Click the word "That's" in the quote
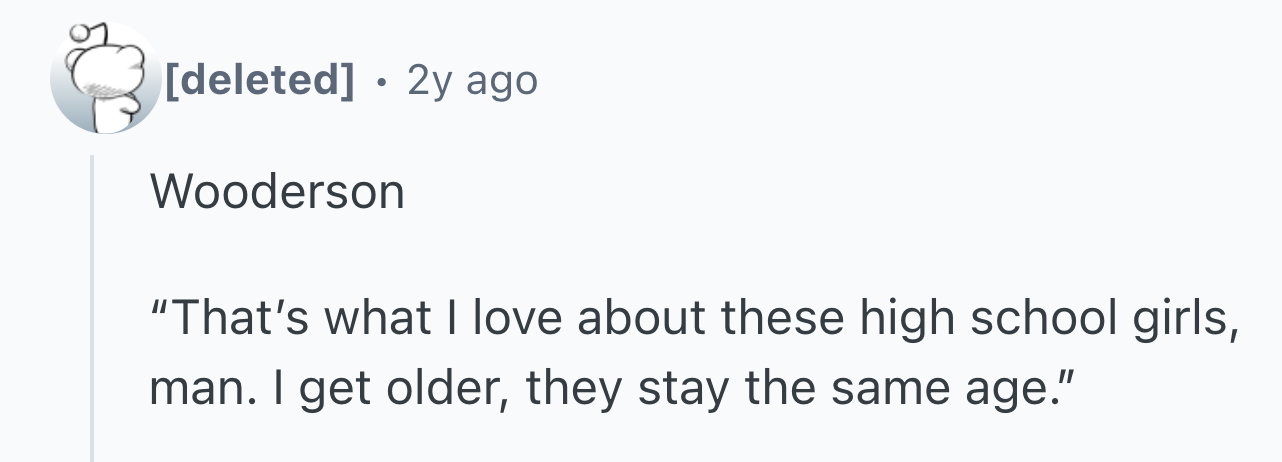1282x462 pixels. (x=226, y=319)
